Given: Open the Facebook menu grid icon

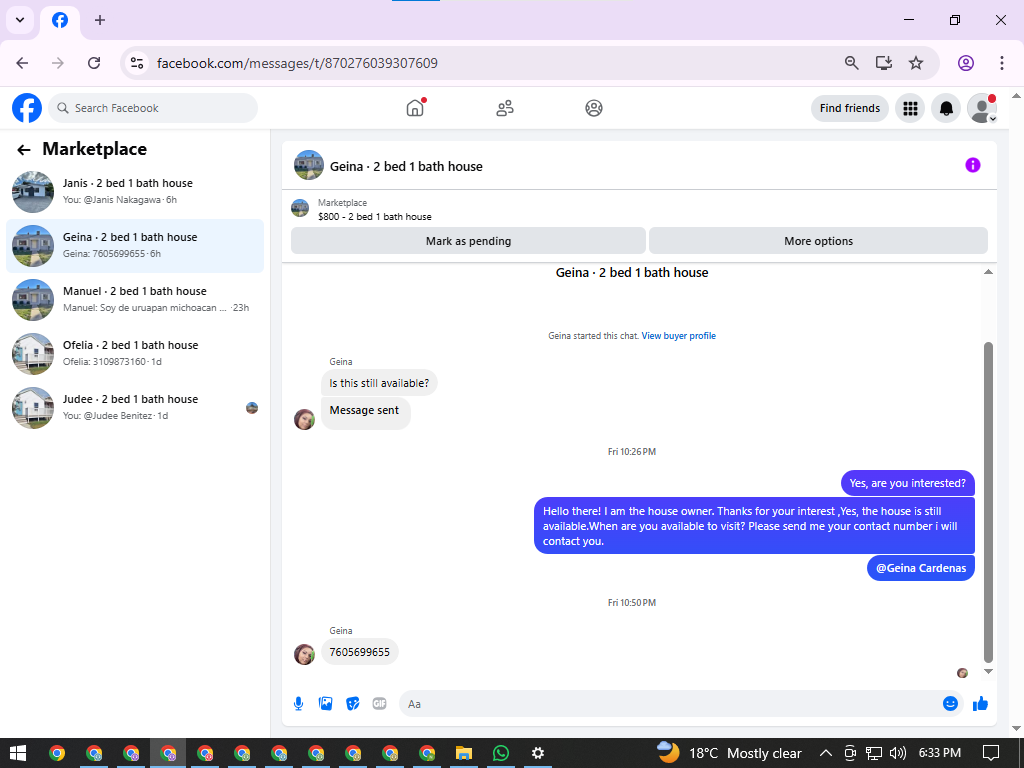Looking at the screenshot, I should coord(910,108).
